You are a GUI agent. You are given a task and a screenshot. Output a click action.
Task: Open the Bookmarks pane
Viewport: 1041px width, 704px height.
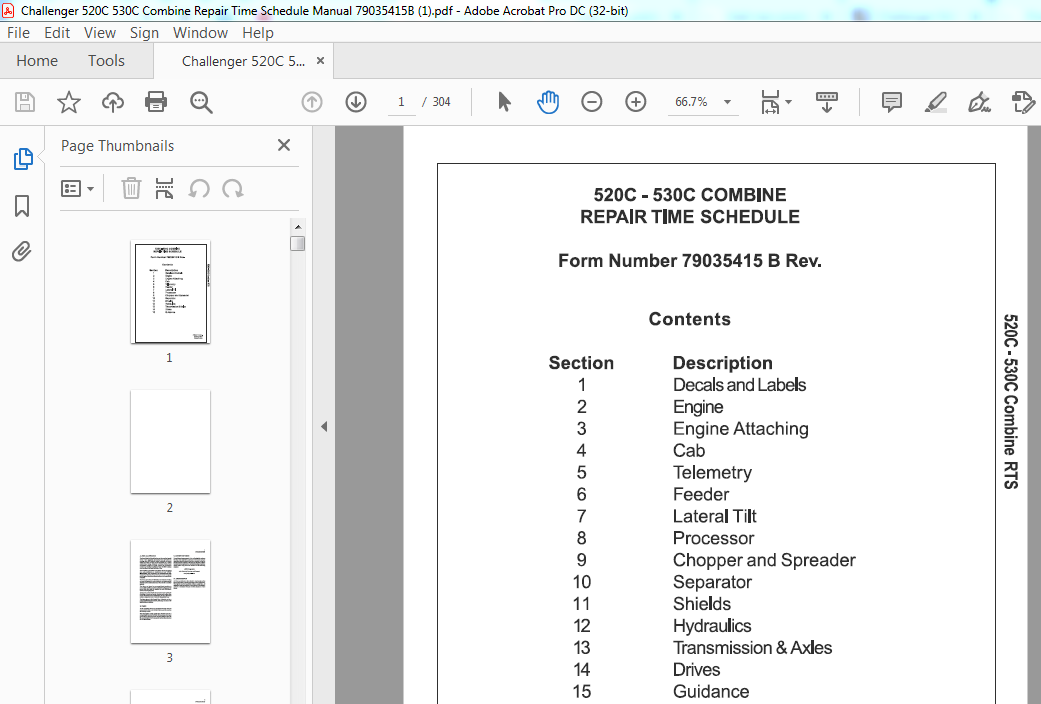[x=22, y=206]
